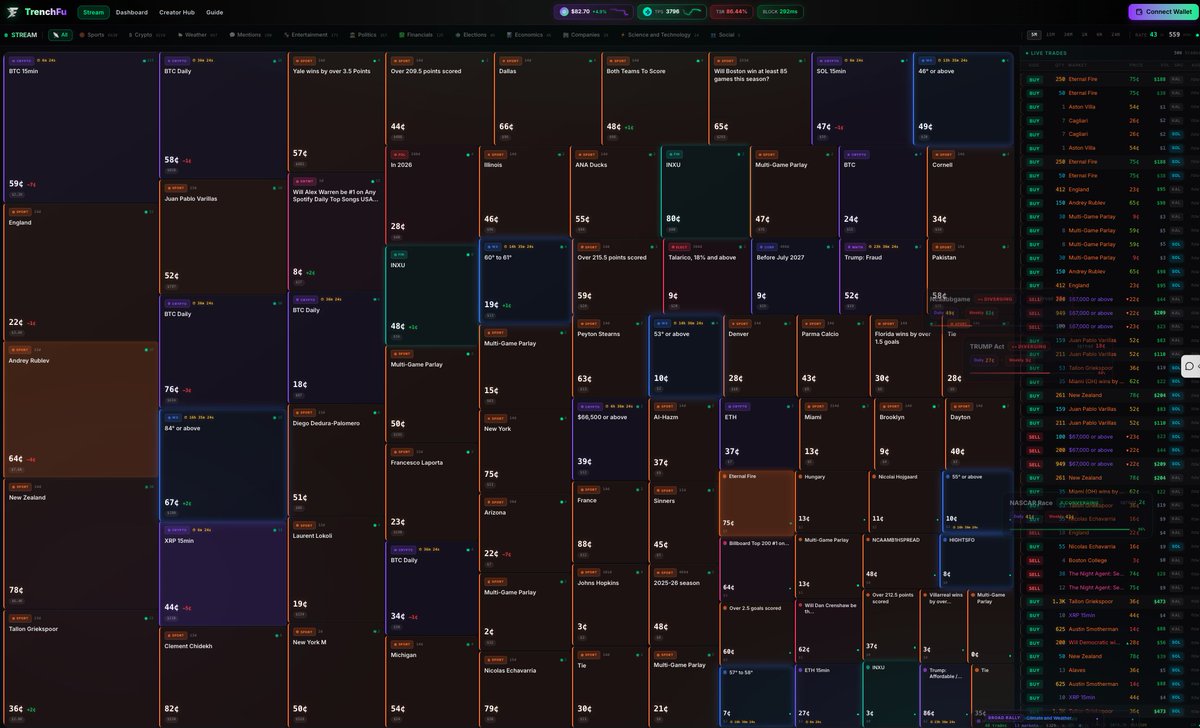Screen dimensions: 1200x728
Task: Open the SOL 15min market card
Action: click(x=862, y=99)
